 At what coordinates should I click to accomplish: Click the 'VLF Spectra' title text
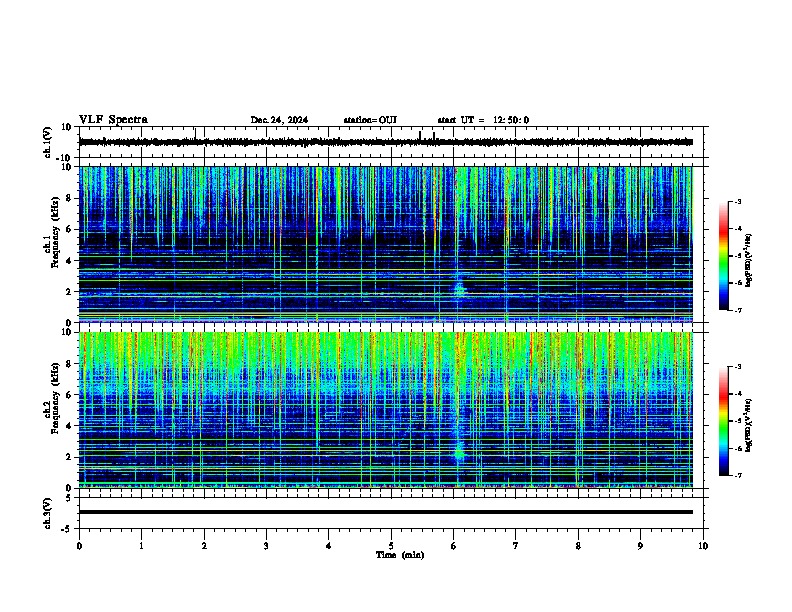click(x=113, y=120)
